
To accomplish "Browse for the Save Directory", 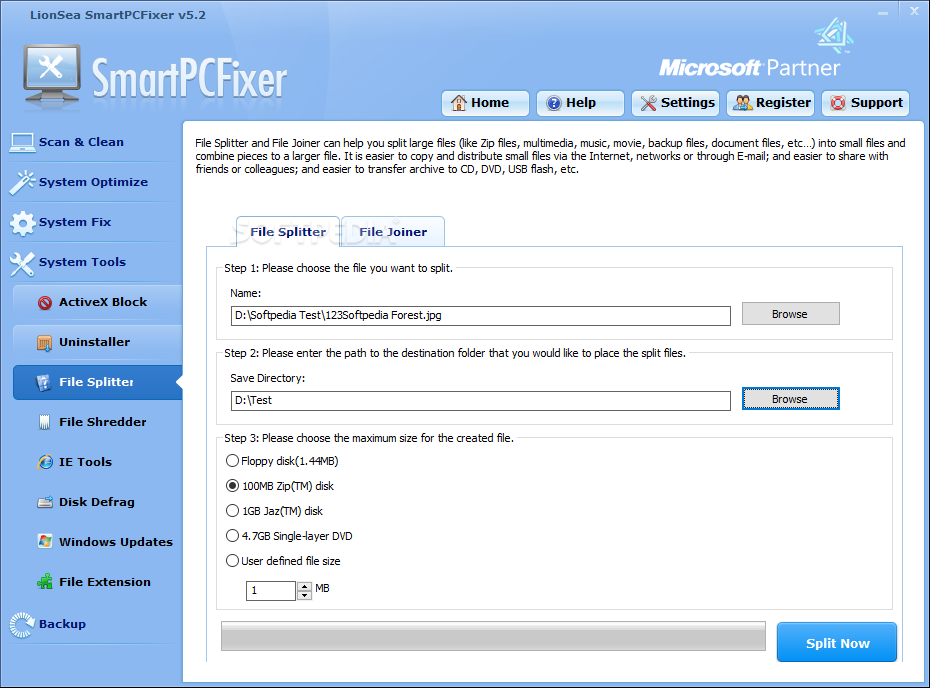I will pos(791,399).
